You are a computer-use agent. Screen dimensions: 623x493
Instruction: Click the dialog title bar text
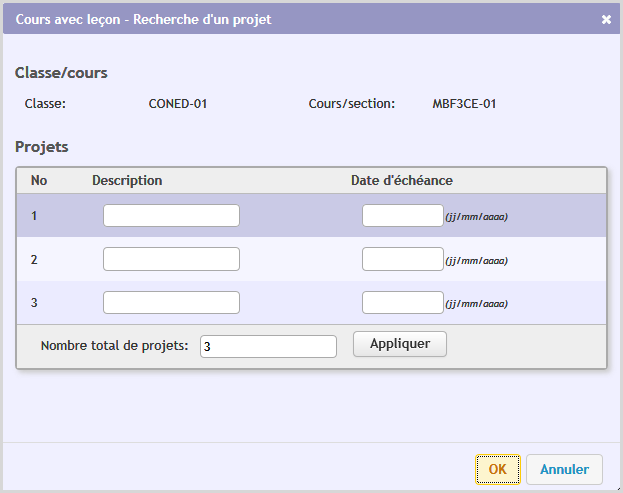(x=143, y=19)
